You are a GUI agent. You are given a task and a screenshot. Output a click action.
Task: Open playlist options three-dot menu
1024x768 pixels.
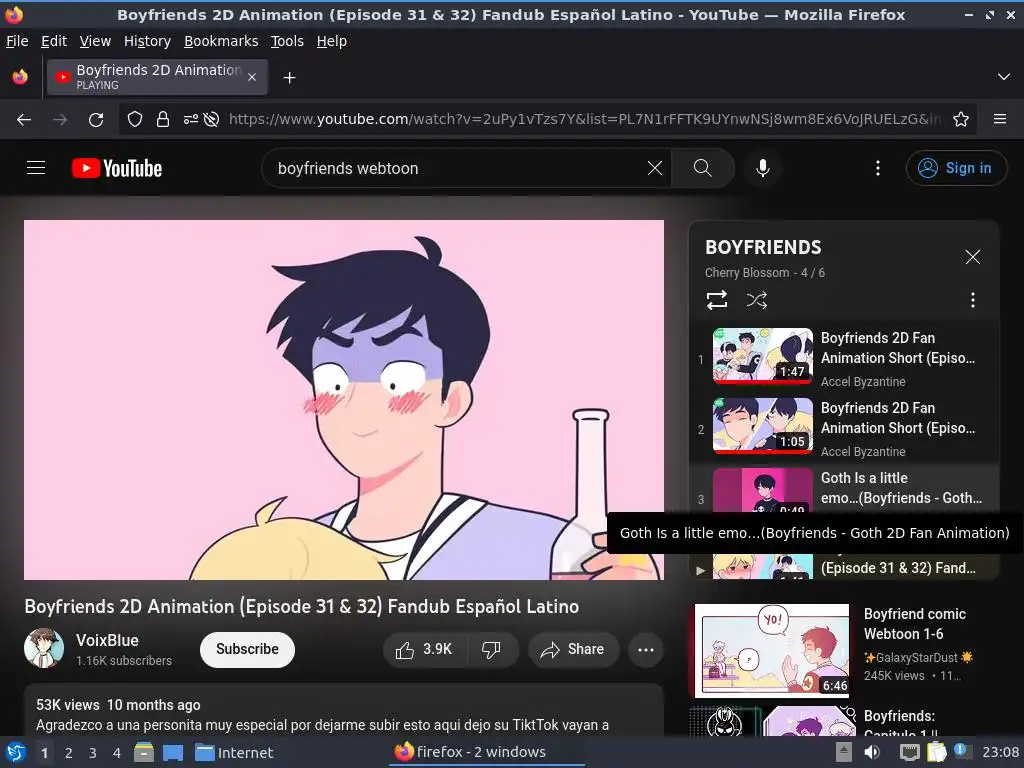click(972, 300)
